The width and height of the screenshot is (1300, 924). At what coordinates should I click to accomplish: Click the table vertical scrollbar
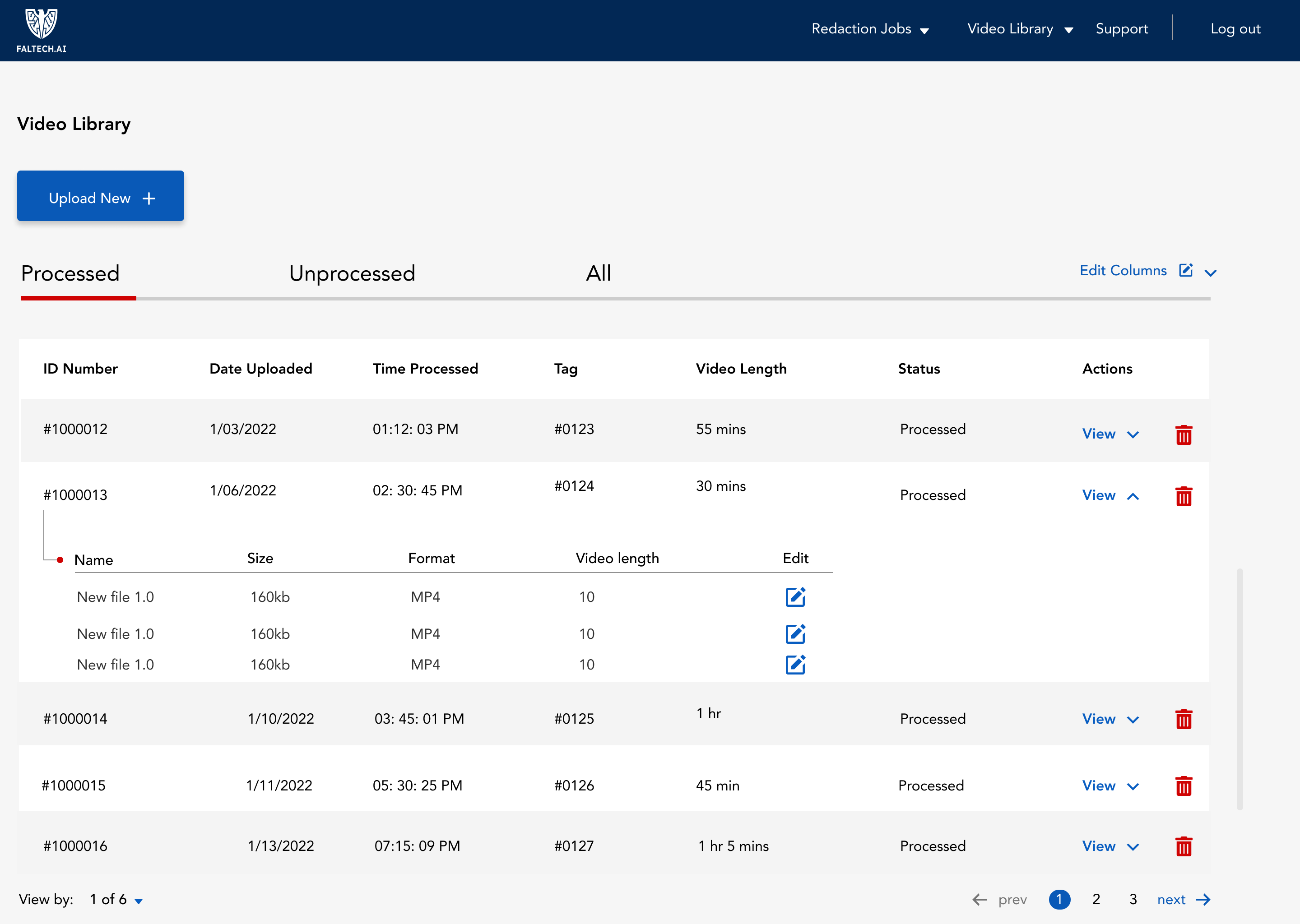point(1239,689)
